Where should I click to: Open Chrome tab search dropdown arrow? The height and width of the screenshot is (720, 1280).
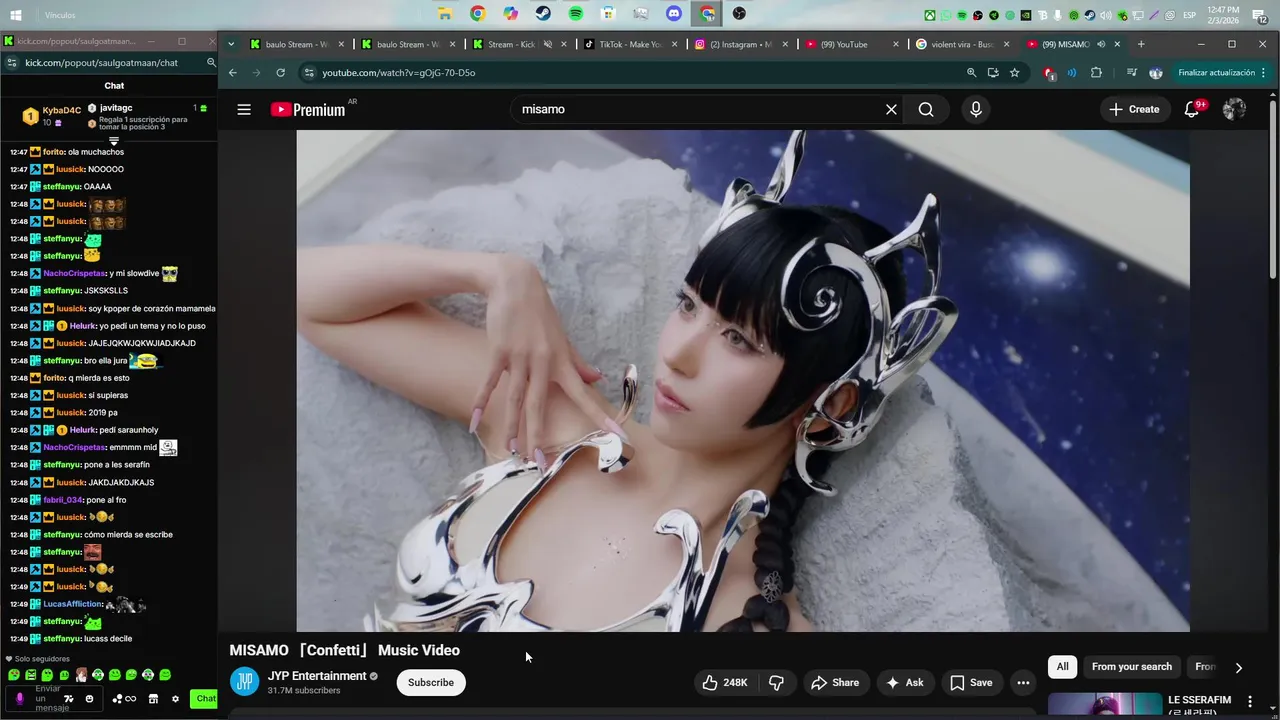click(x=231, y=44)
